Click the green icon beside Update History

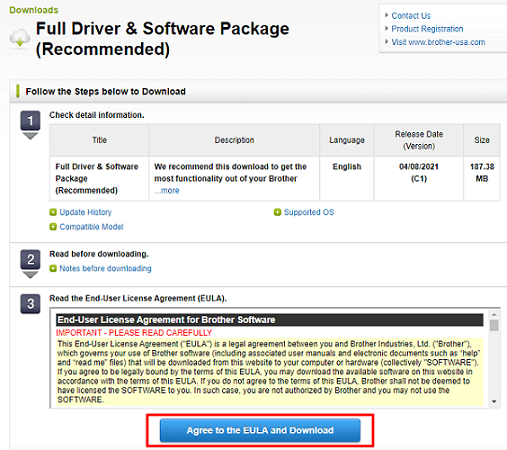pos(53,212)
